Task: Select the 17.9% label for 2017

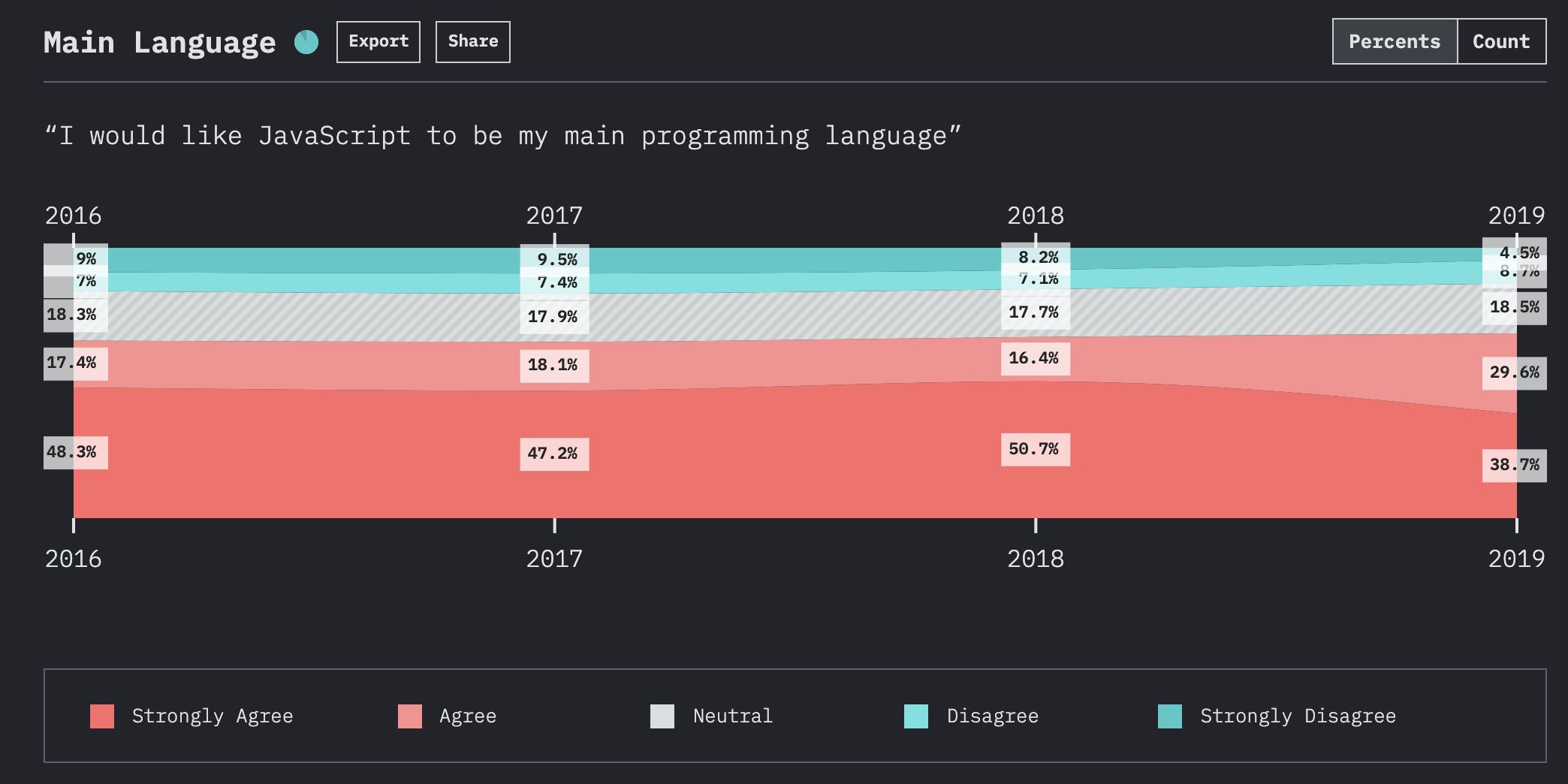Action: pos(554,317)
